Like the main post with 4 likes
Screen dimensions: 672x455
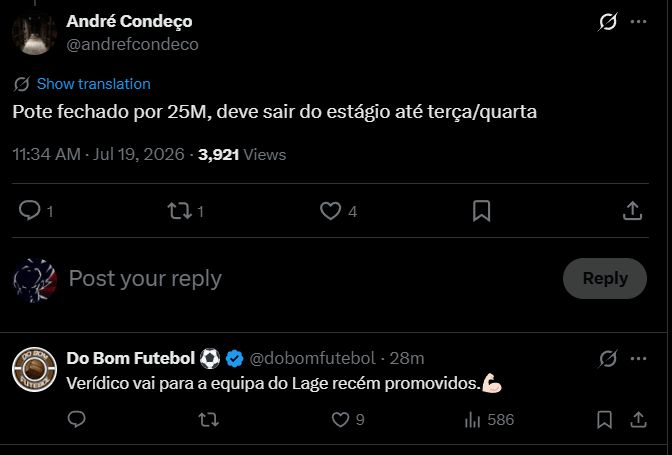(x=330, y=211)
